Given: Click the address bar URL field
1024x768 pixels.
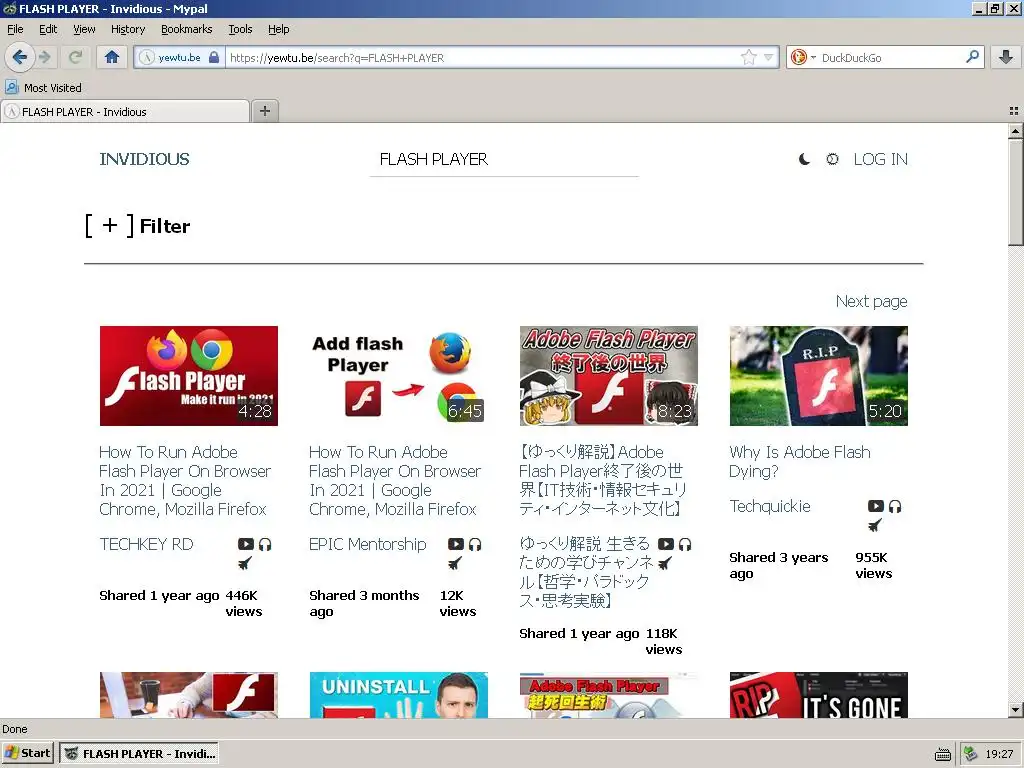Looking at the screenshot, I should click(483, 57).
